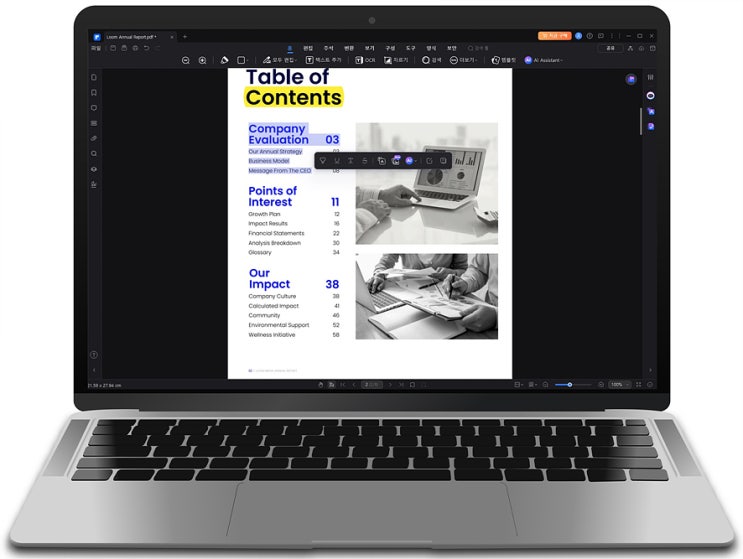The height and width of the screenshot is (559, 743).
Task: Click the orange purchase button in title bar
Action: (554, 36)
